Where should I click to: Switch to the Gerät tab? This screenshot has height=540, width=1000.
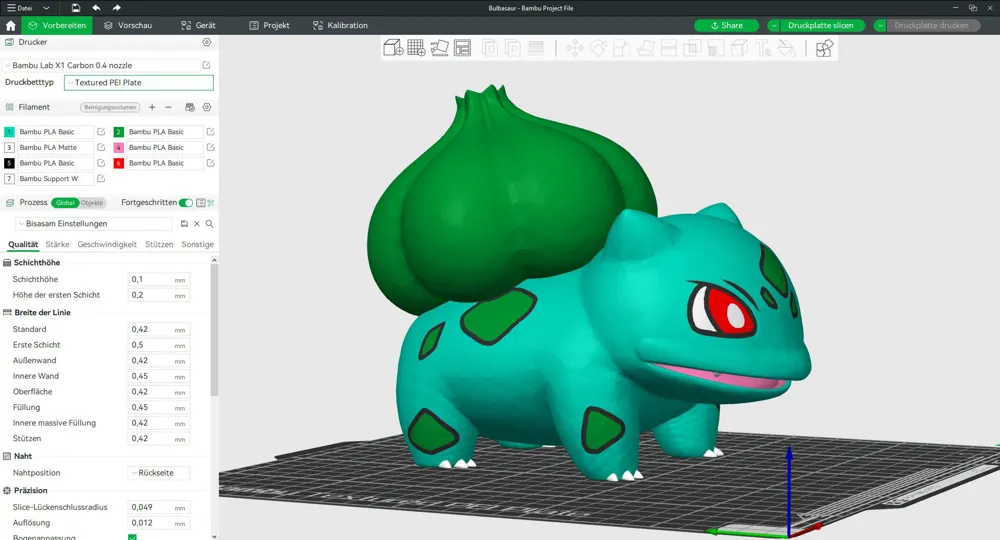click(x=198, y=26)
